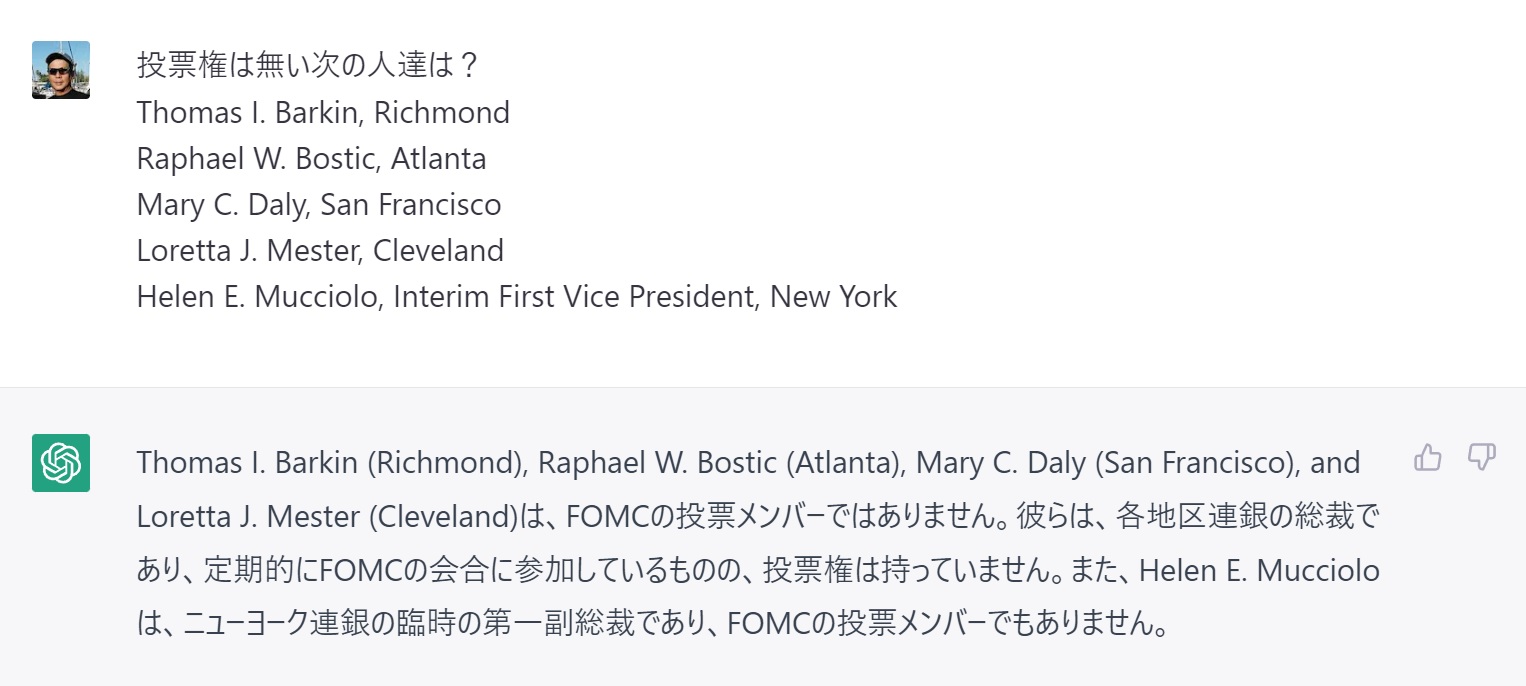Click the ChatGPT logo avatar icon
1526x686 pixels.
61,463
